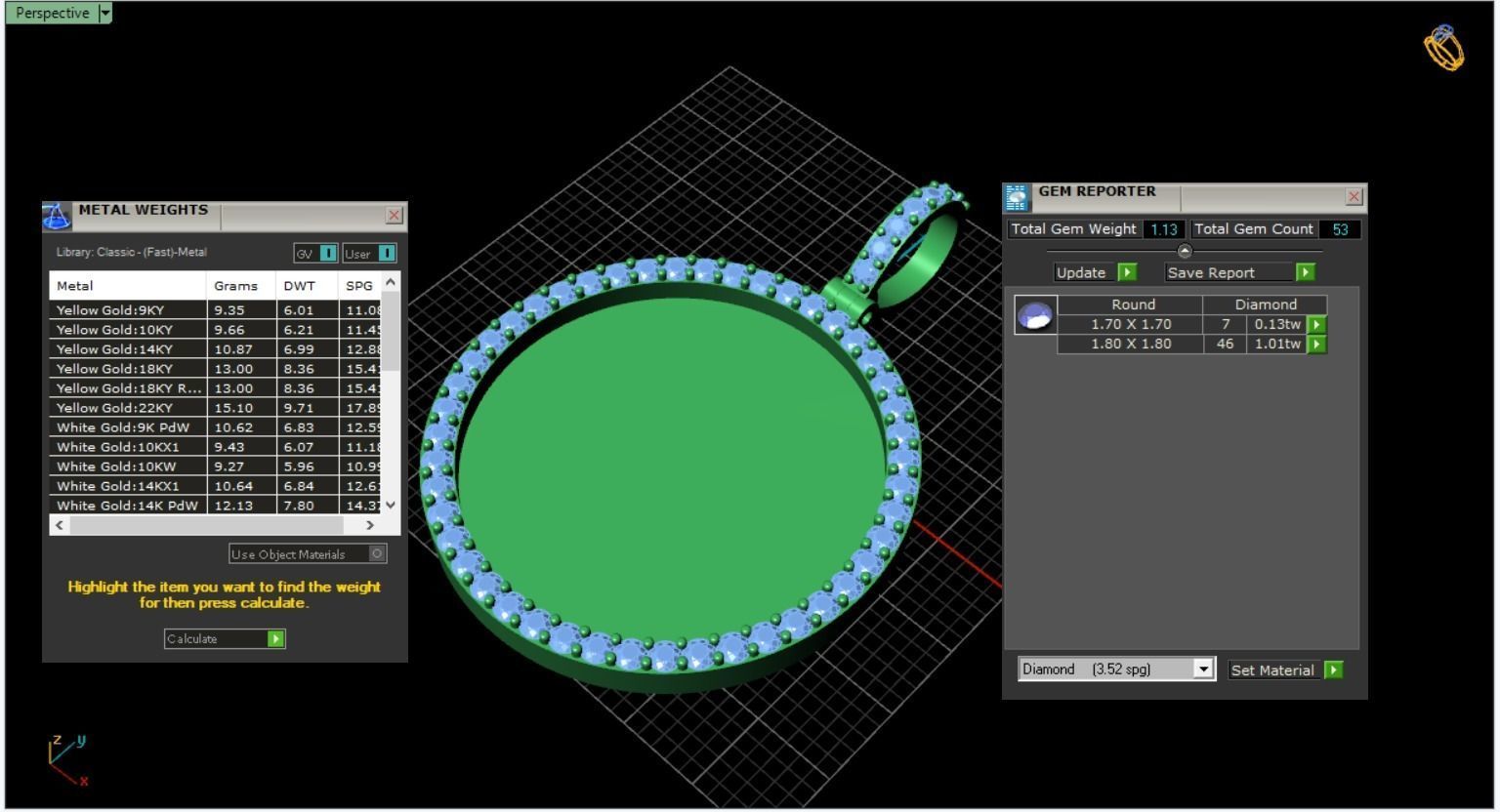The width and height of the screenshot is (1500, 812).
Task: Click the Calculate button
Action: tap(225, 639)
